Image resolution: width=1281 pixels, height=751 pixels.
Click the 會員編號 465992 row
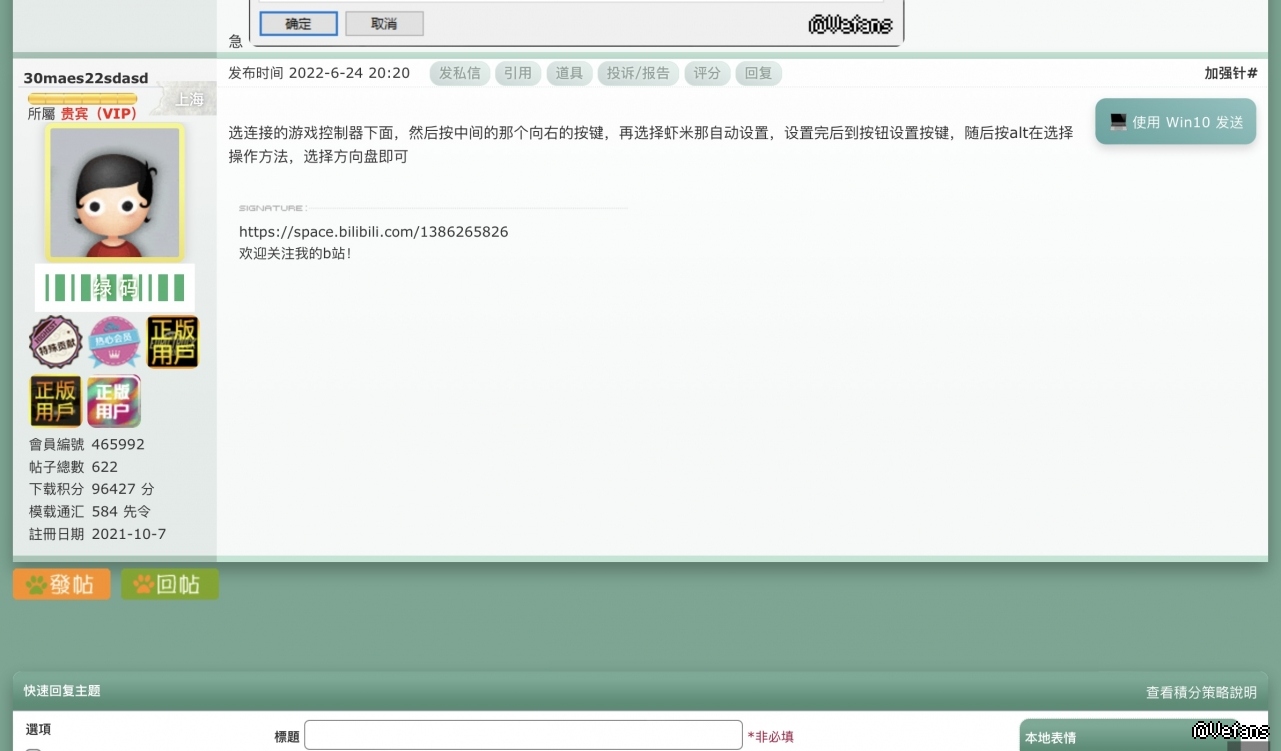click(87, 444)
